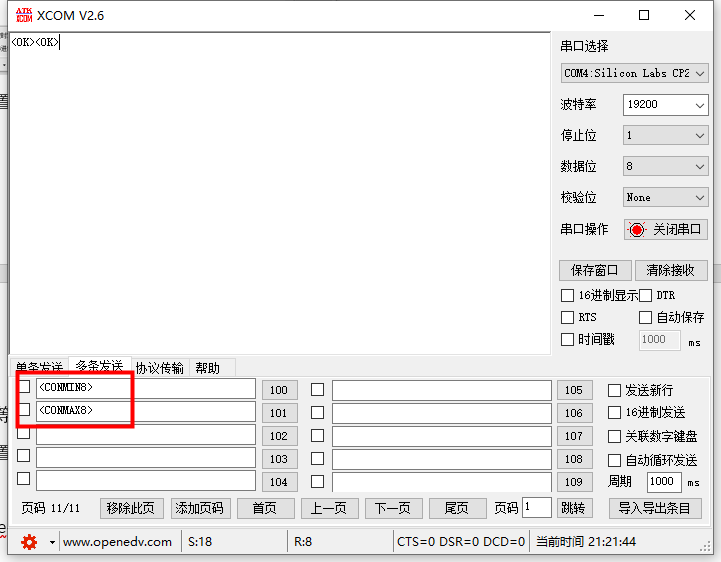The height and width of the screenshot is (562, 721).
Task: Click the 添加页码 button
Action: click(x=200, y=508)
